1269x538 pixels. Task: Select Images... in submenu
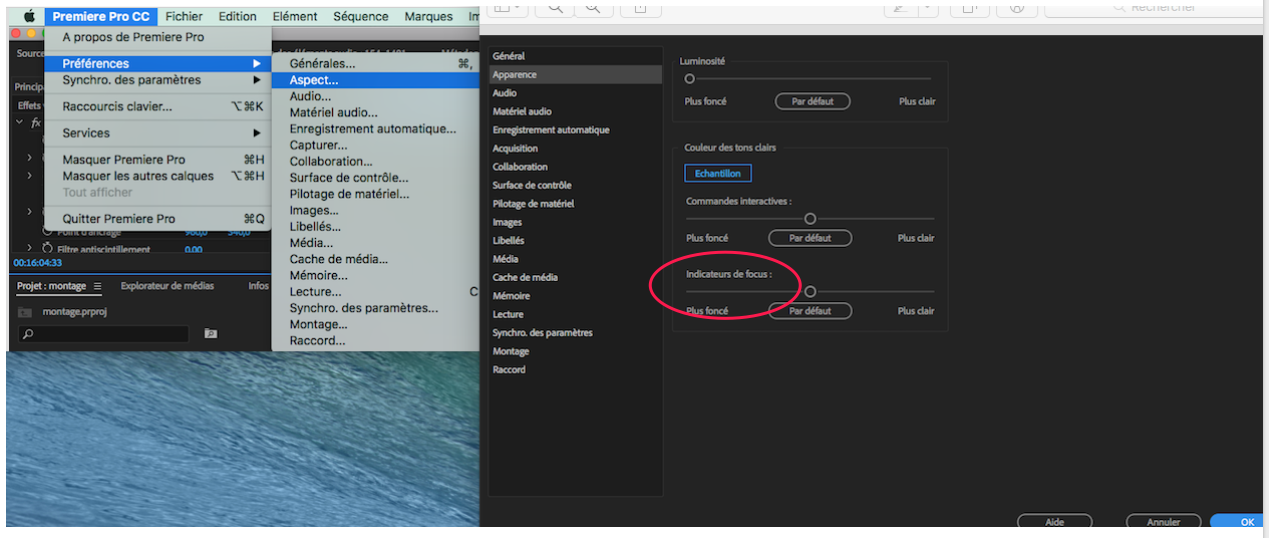[376, 210]
